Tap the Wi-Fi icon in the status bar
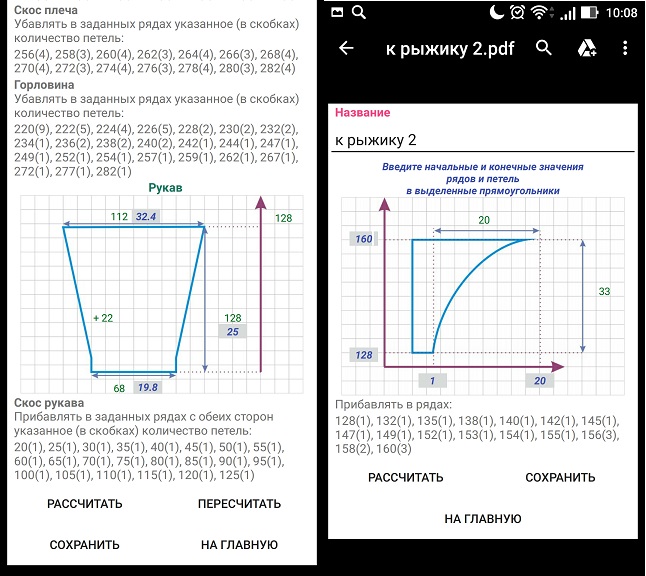 (x=541, y=13)
